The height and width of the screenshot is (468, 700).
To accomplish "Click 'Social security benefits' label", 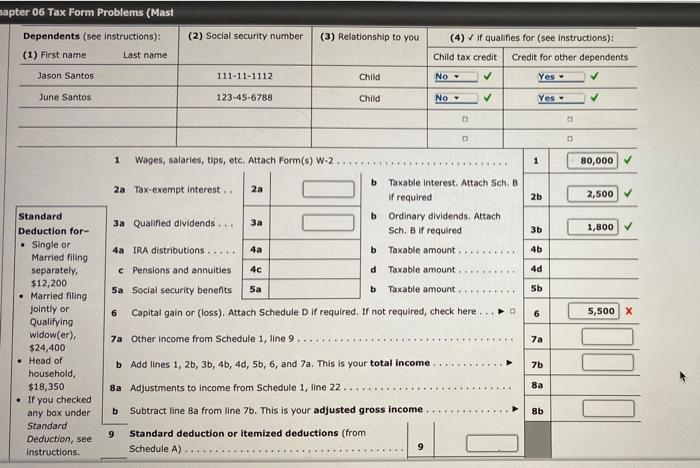I will pos(182,290).
